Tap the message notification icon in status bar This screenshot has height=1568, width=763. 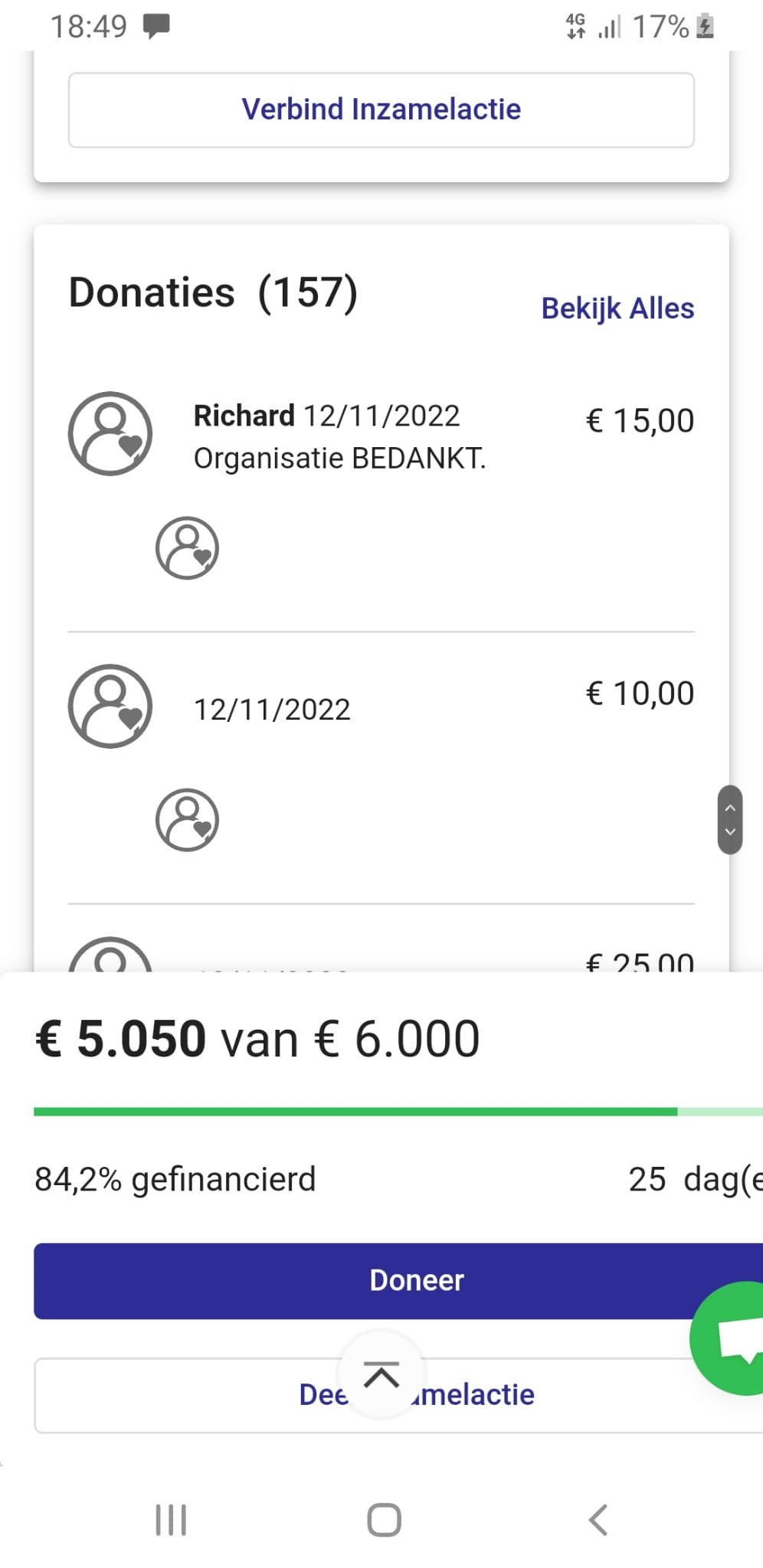156,26
